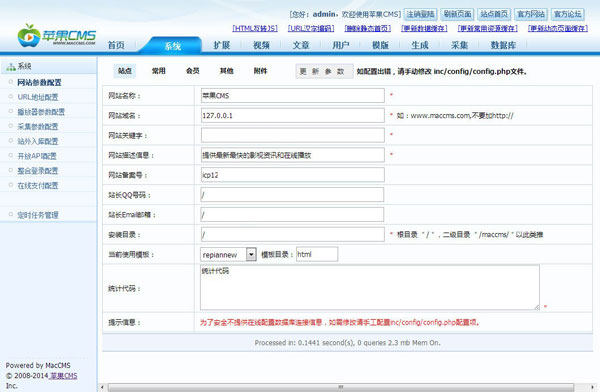
Task: Click the 官方论坛 button
Action: pos(568,15)
